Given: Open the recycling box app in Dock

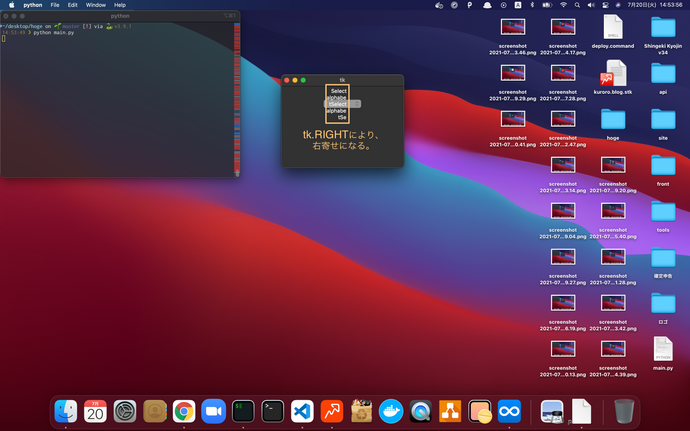Looking at the screenshot, I should point(361,412).
